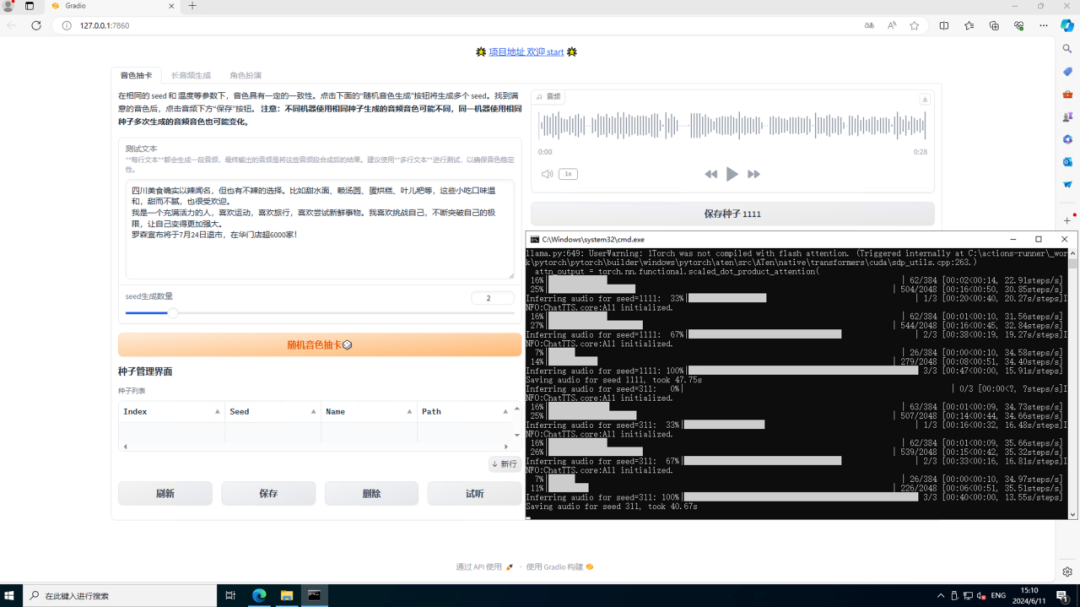
Task: Click the cmd.exe window vertical scrollbar
Action: [1072, 384]
